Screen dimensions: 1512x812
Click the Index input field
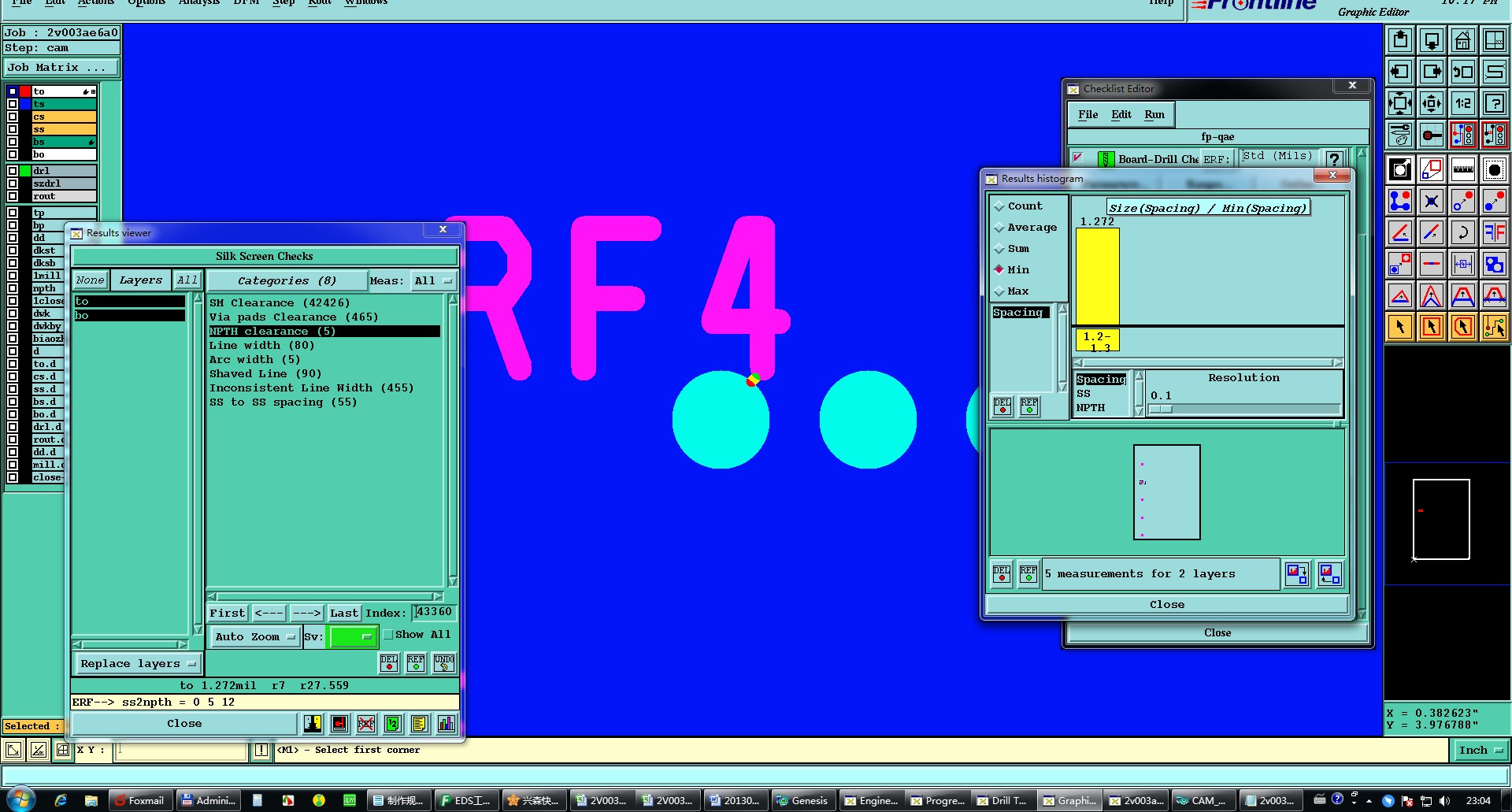click(x=434, y=613)
